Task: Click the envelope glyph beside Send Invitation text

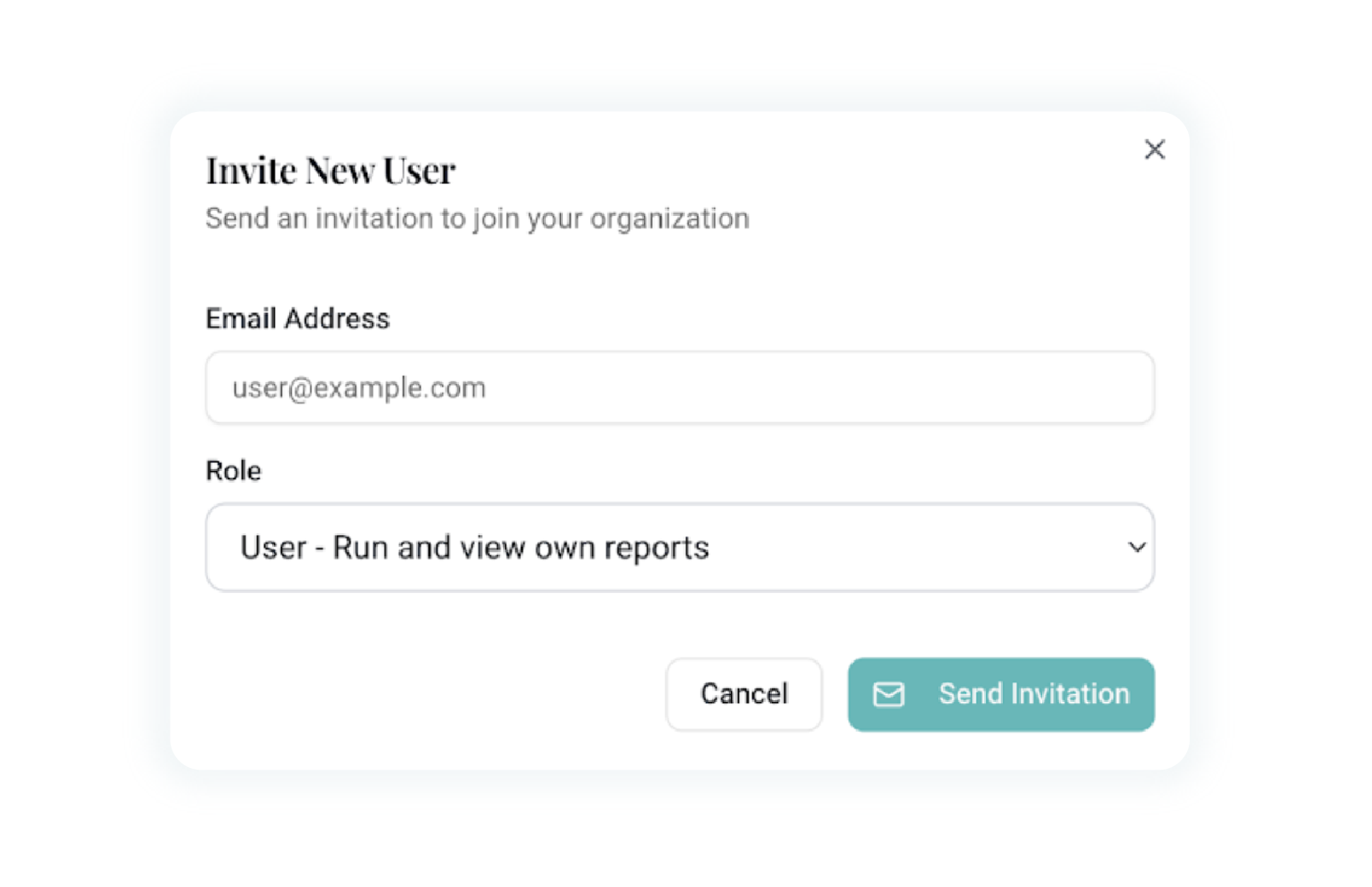Action: coord(888,694)
